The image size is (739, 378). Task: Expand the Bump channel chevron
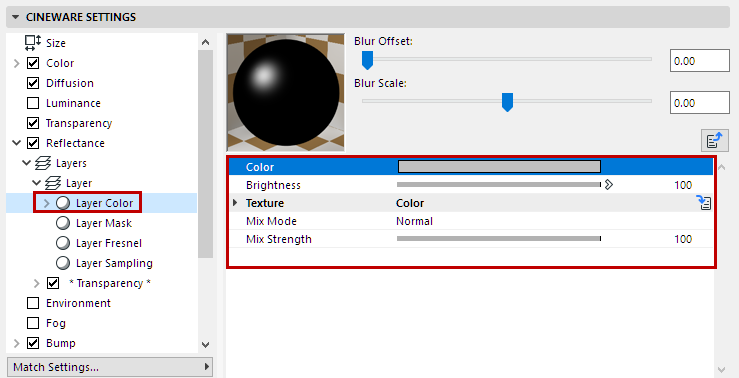[x=17, y=343]
